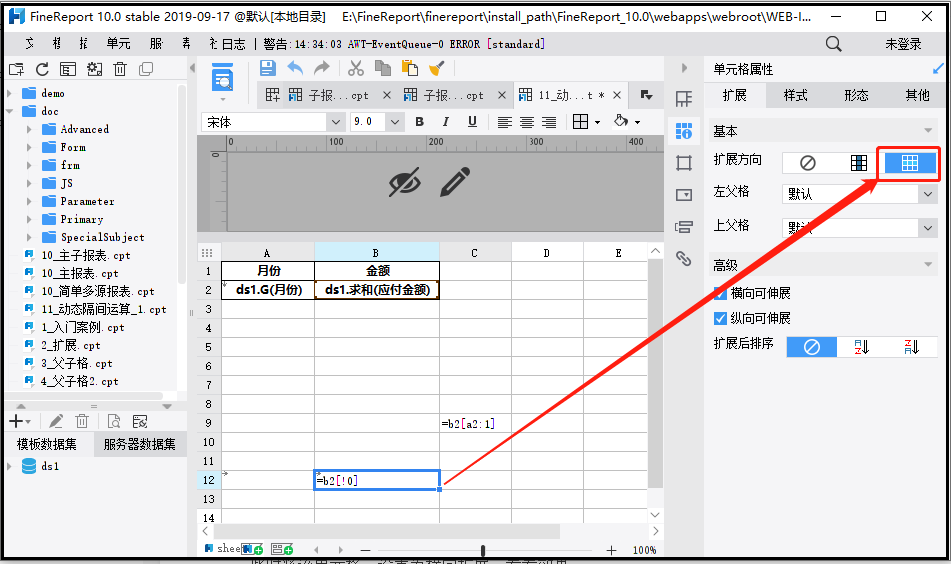The height and width of the screenshot is (564, 951).
Task: Redo the last action
Action: coord(321,68)
